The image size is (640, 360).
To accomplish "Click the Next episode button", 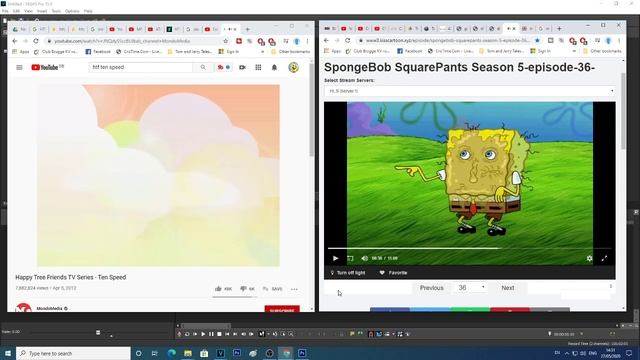I will [508, 288].
